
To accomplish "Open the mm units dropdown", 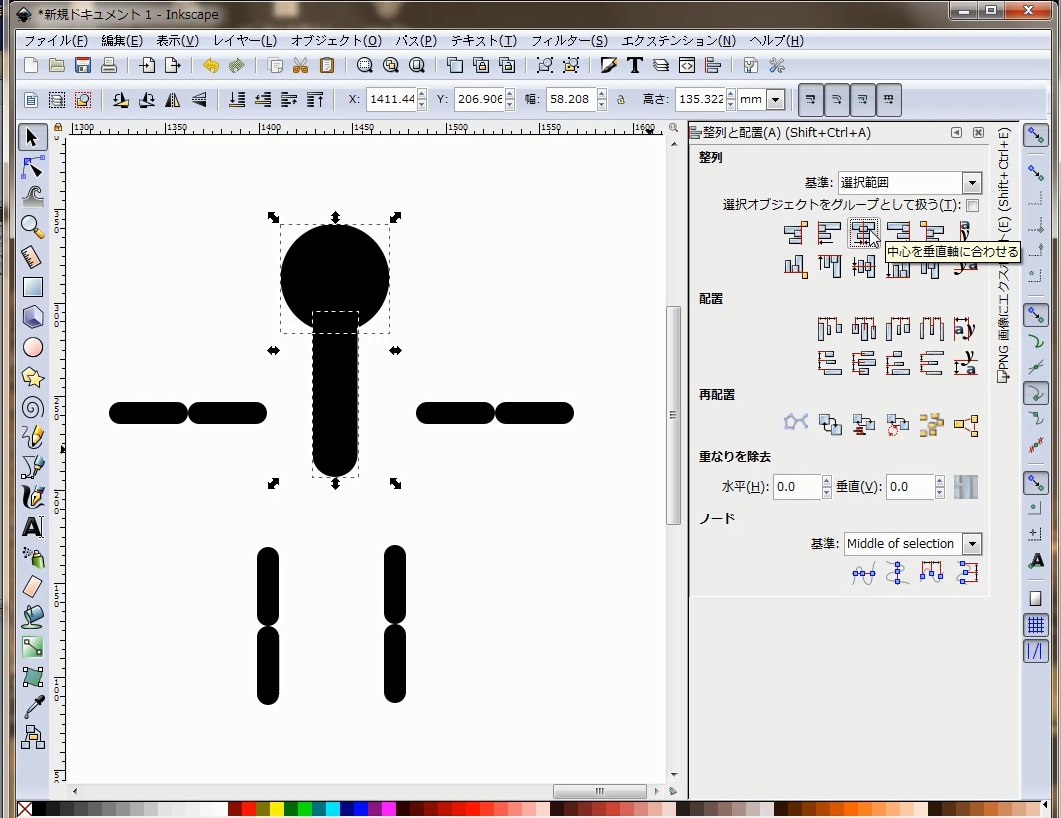I will click(763, 100).
